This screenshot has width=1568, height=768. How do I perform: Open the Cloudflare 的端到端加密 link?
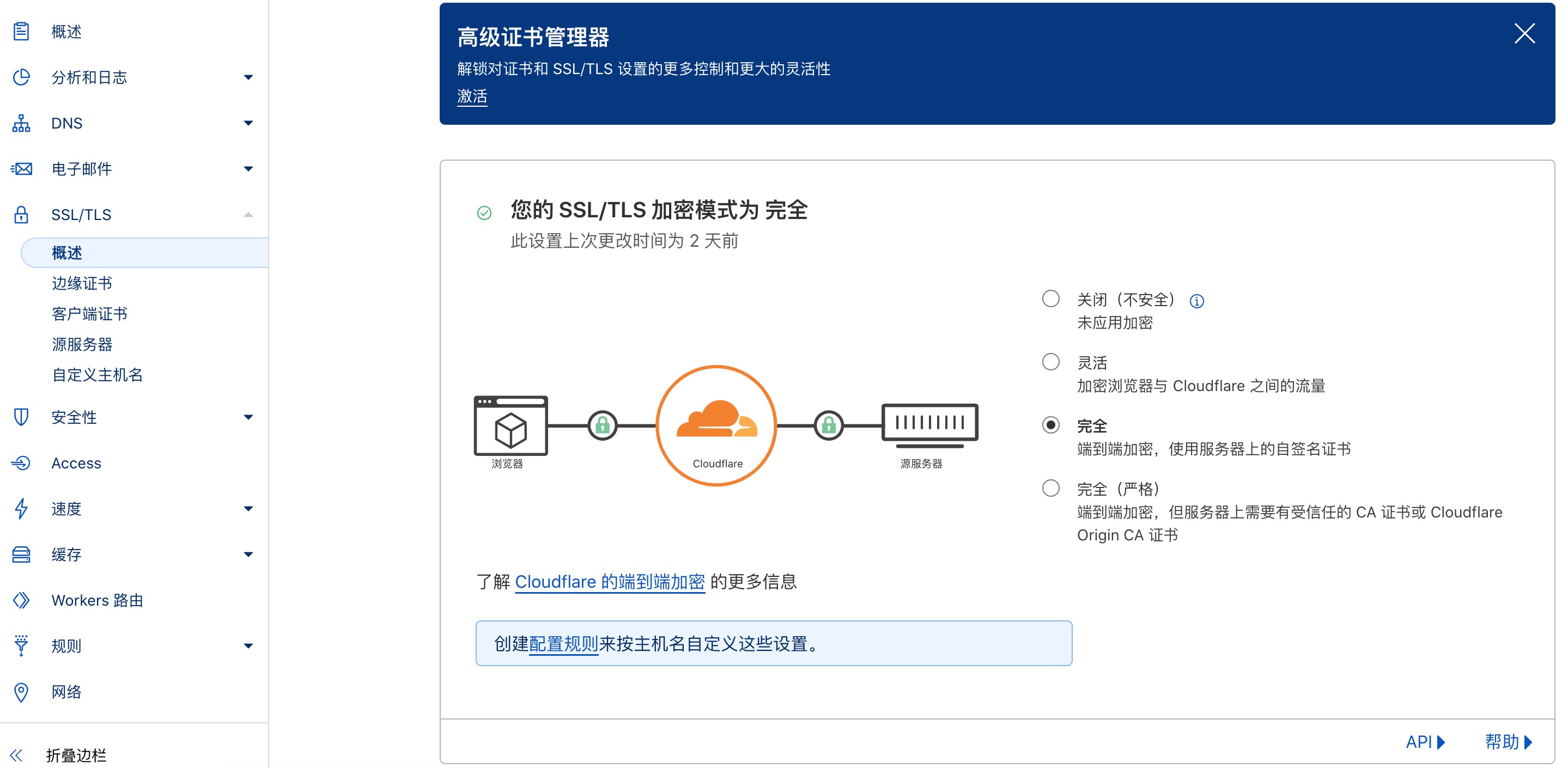click(x=609, y=582)
